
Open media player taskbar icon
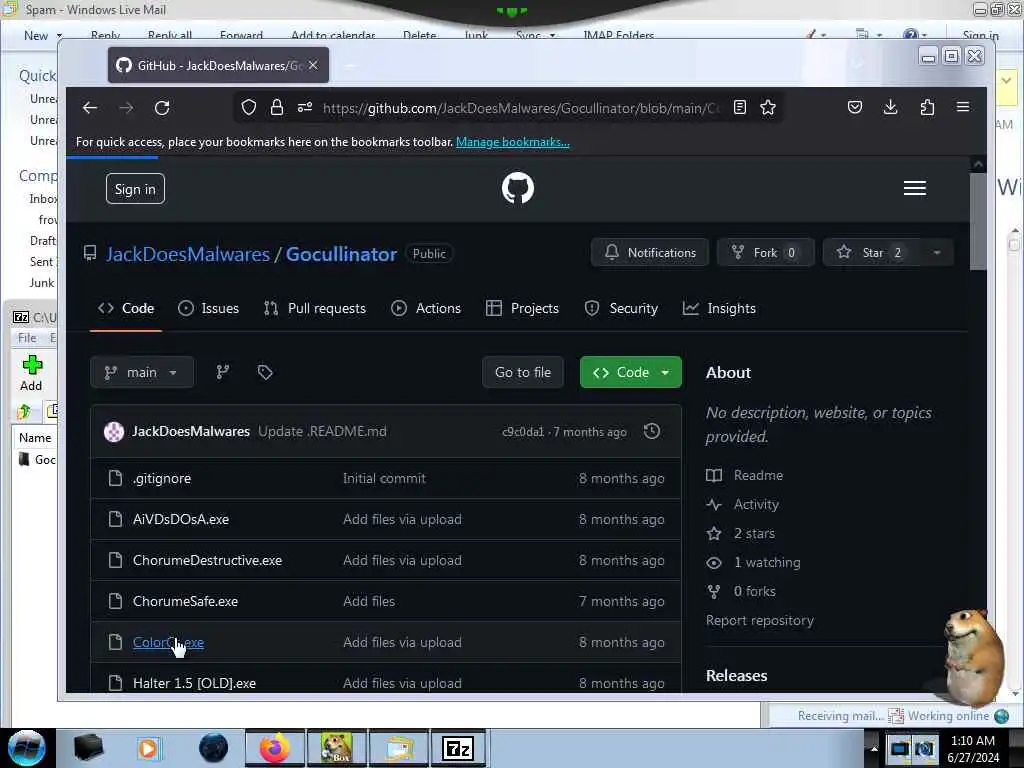click(x=148, y=748)
